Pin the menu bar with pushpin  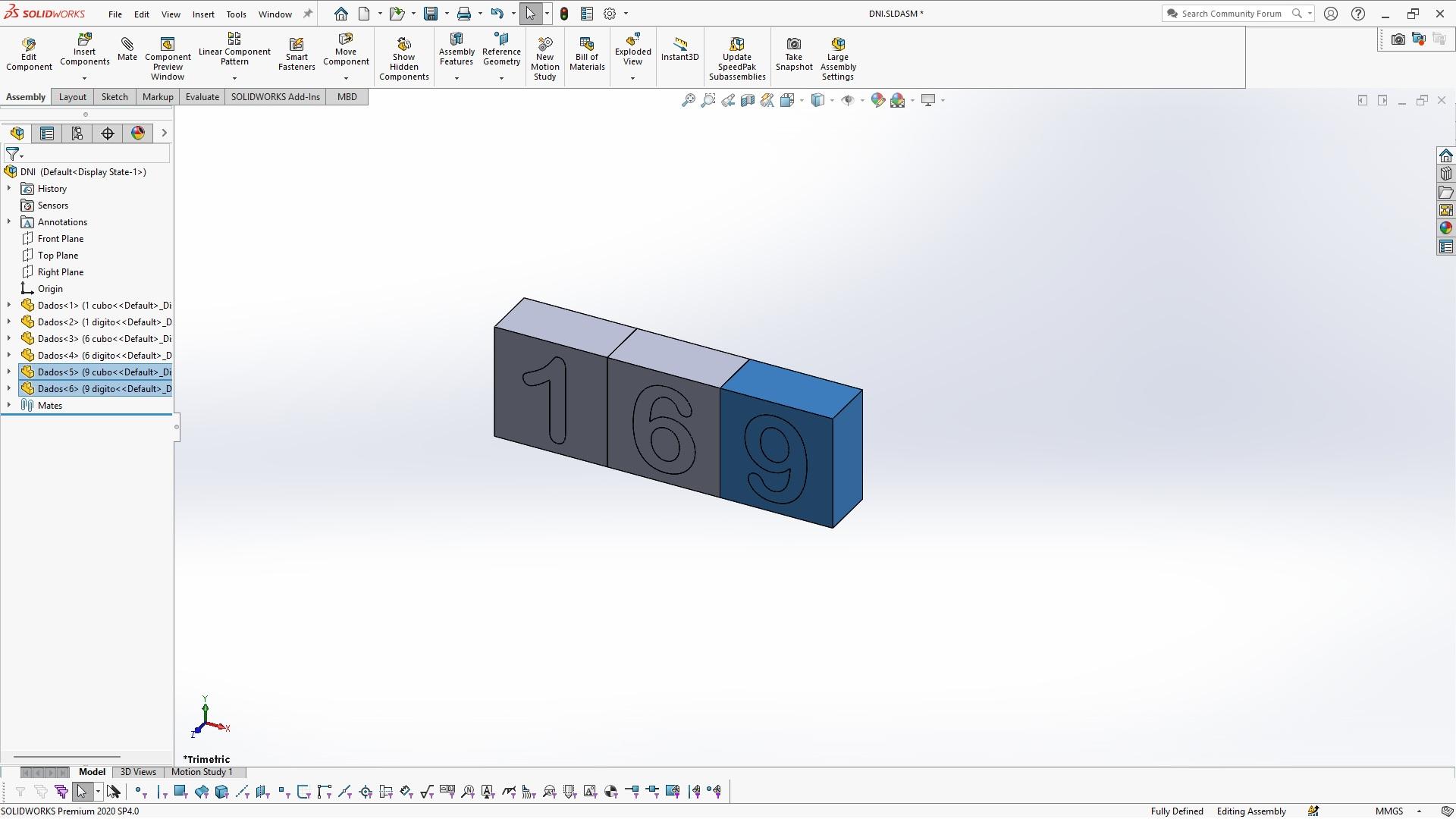(x=307, y=14)
